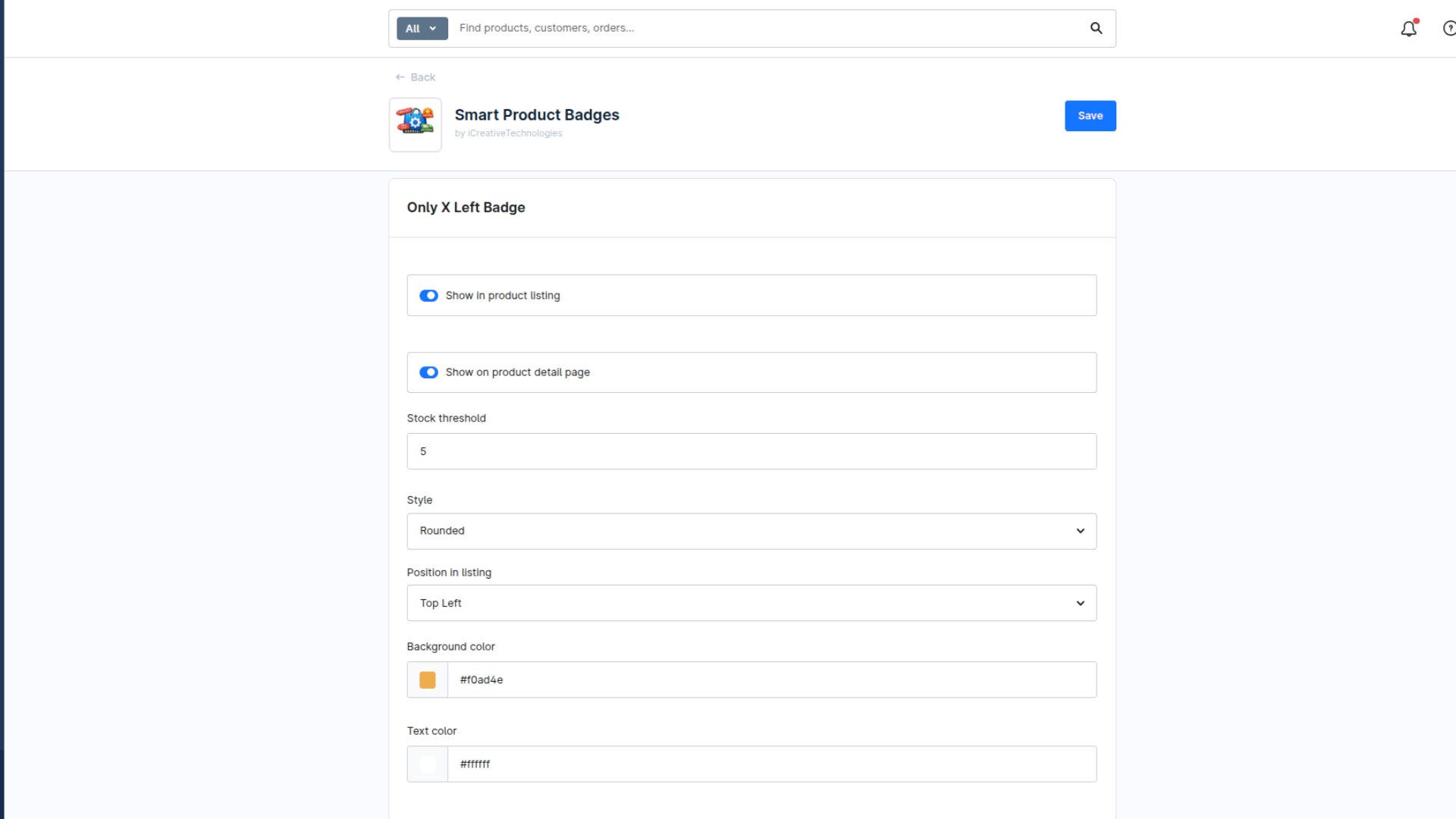Focus the Find products, customers, orders search field
The image size is (1456, 819).
coord(766,28)
